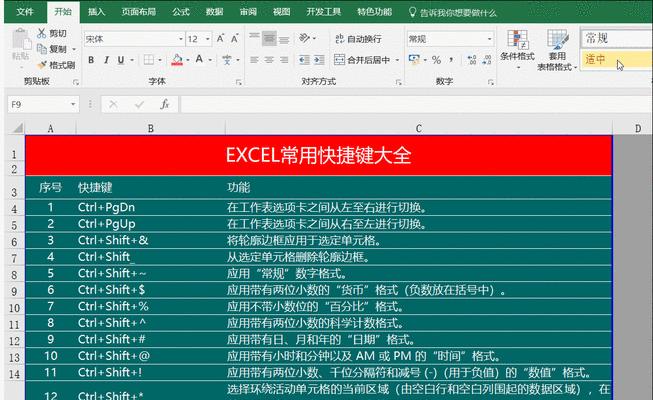
Task: Click the Select All corner triangle
Action: point(17,128)
